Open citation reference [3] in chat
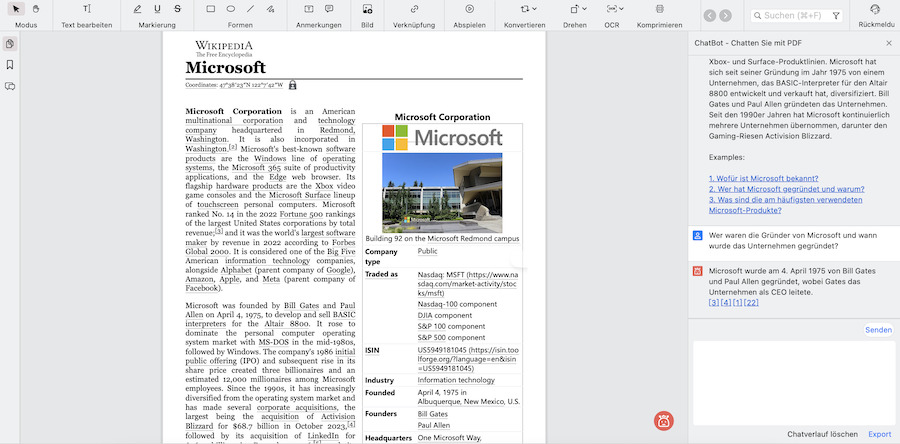The image size is (900, 444). (x=713, y=302)
